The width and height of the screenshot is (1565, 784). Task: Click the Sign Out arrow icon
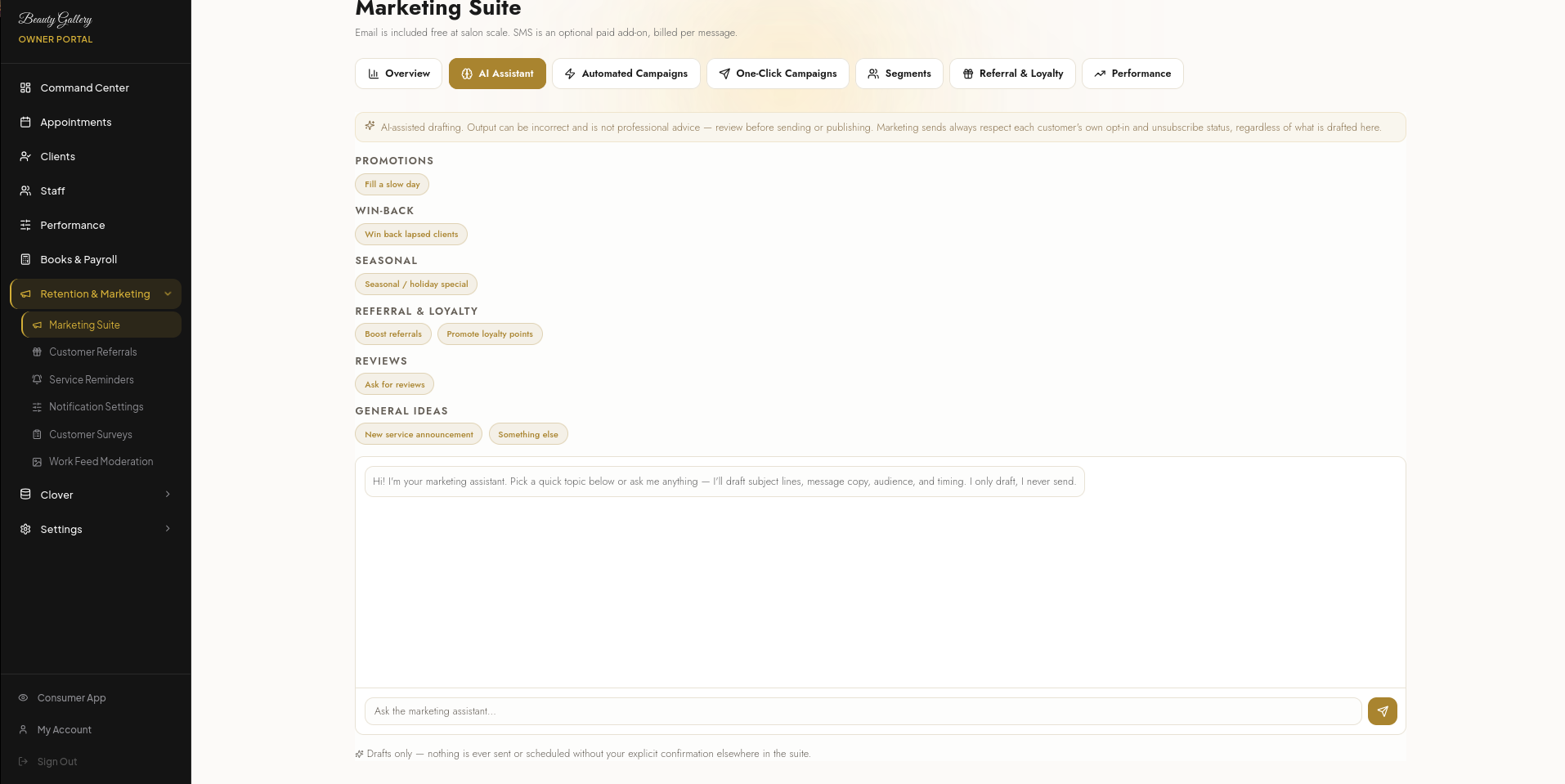point(23,761)
